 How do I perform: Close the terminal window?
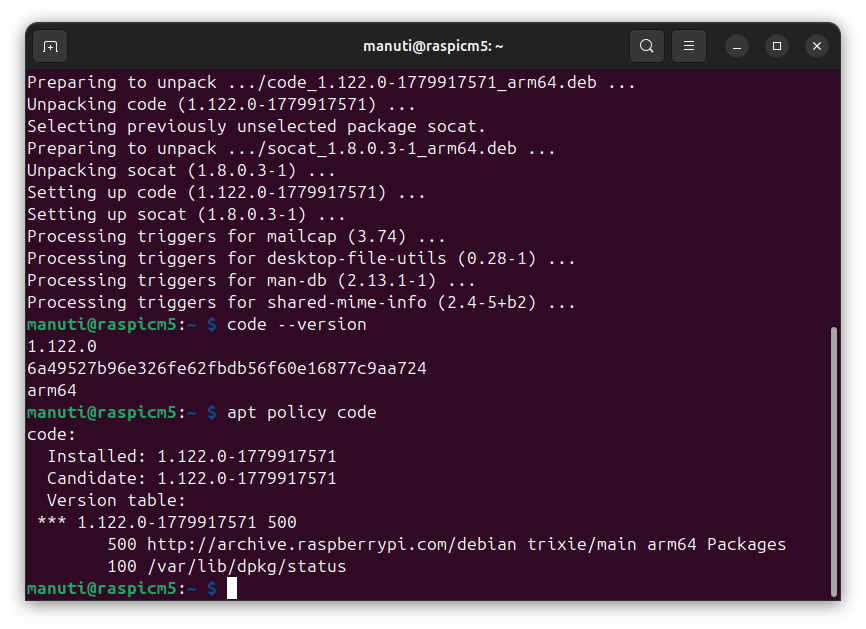click(817, 46)
